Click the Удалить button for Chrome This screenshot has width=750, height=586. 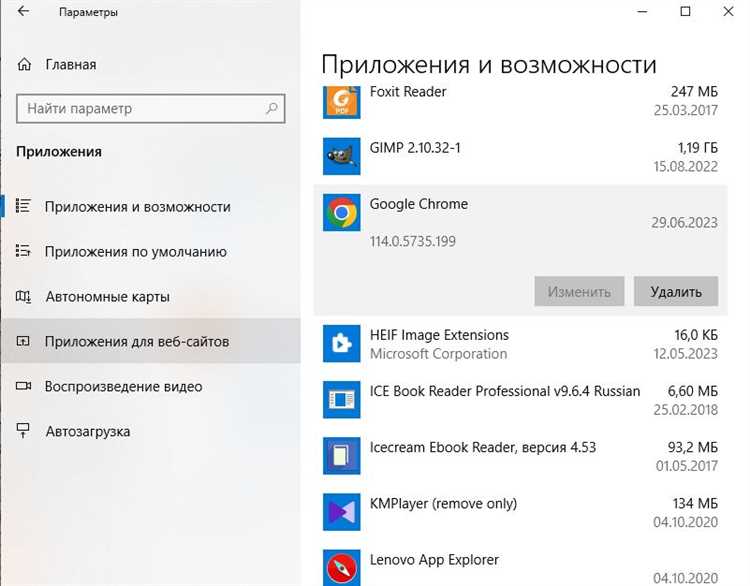(x=676, y=291)
